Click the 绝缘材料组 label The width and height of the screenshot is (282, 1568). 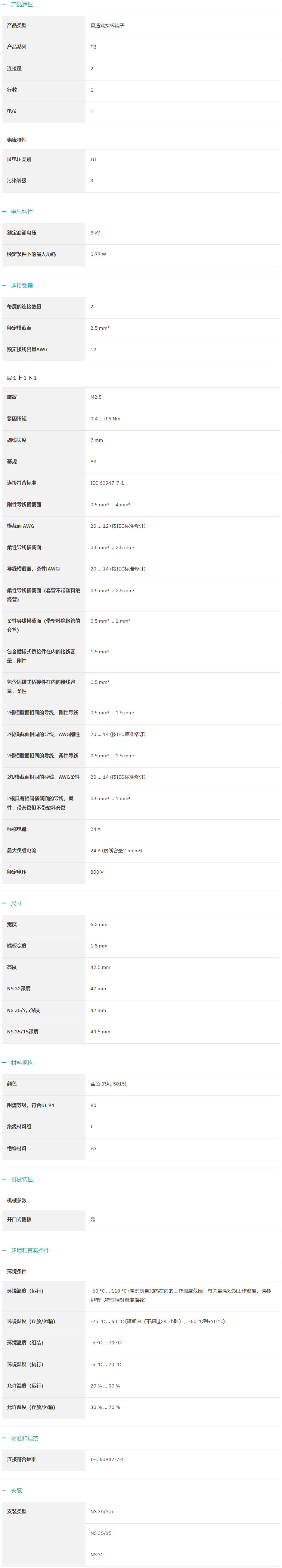coord(20,1127)
